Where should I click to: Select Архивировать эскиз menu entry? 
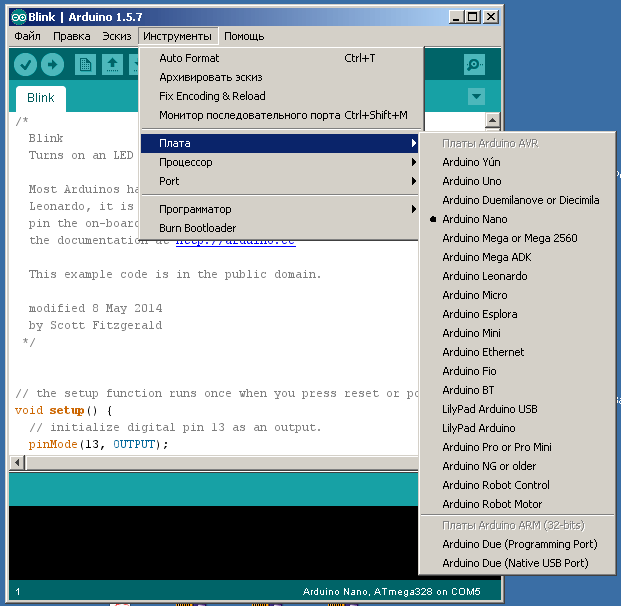coord(280,77)
